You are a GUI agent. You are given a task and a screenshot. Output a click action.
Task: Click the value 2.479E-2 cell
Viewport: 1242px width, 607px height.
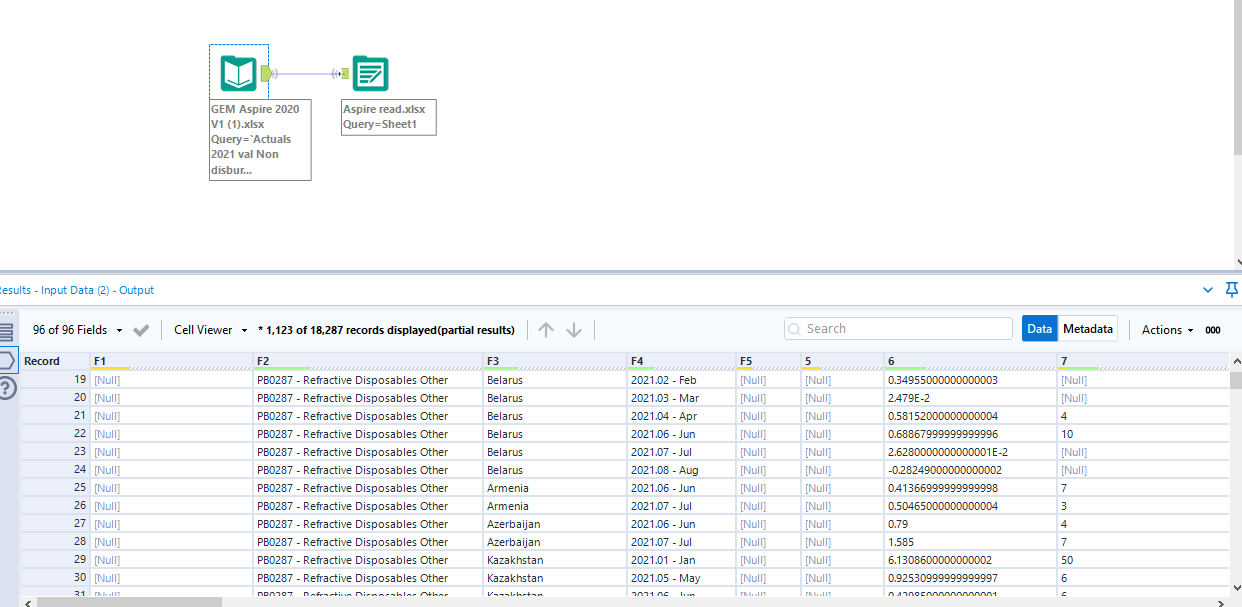coord(969,398)
